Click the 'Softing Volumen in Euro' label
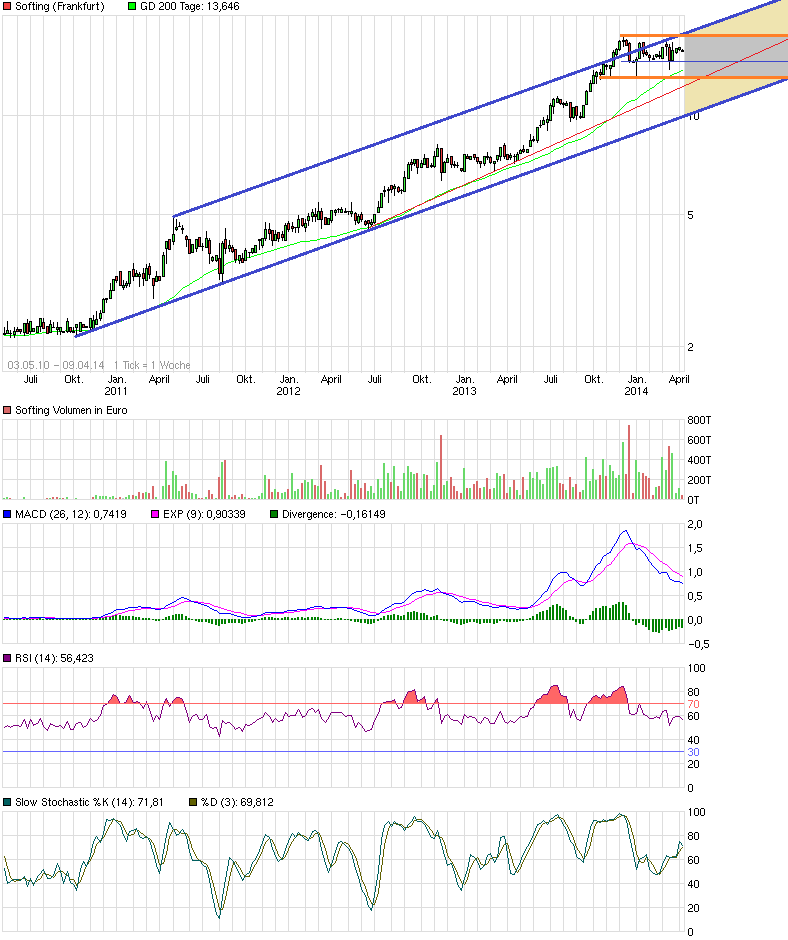Screen dimensions: 788x940 pos(71,411)
